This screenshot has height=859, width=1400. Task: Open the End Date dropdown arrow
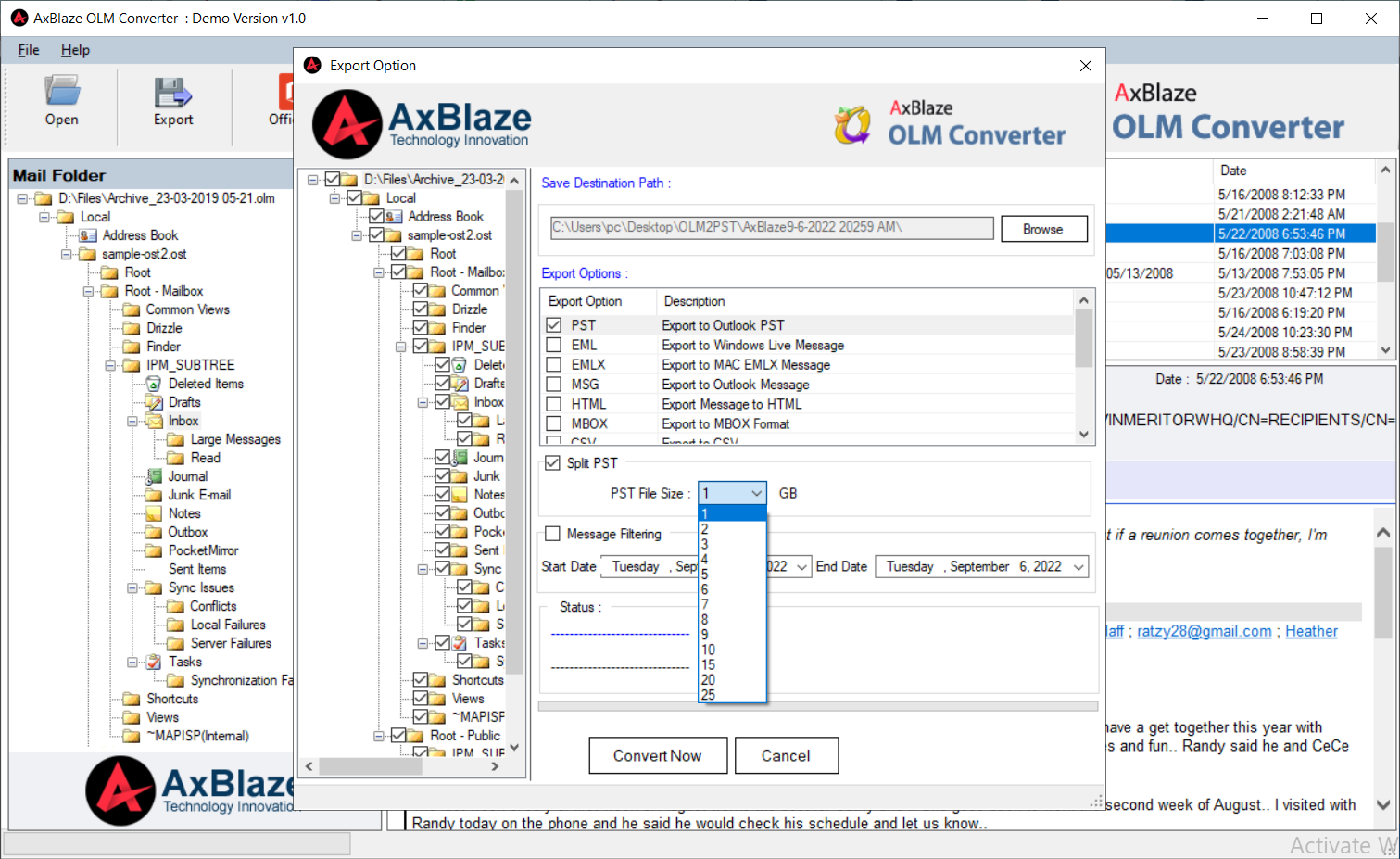[x=1078, y=567]
